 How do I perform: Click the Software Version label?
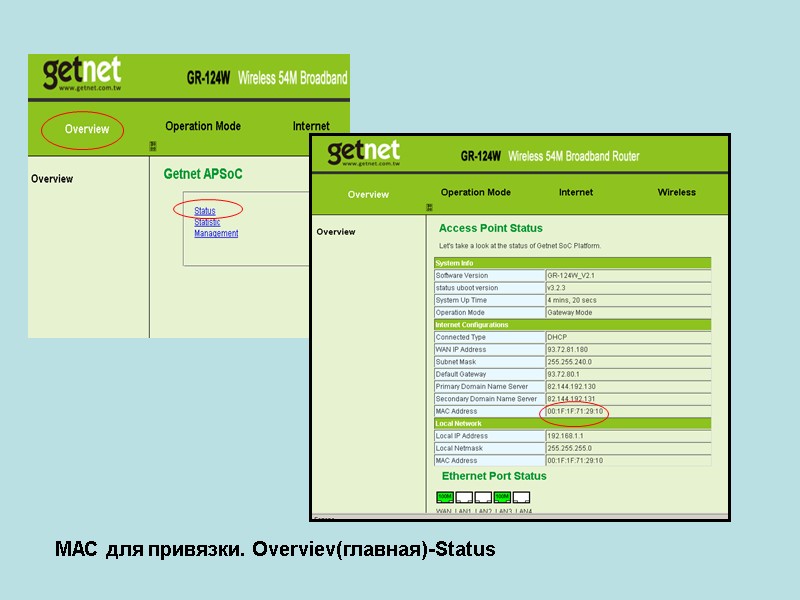[462, 276]
